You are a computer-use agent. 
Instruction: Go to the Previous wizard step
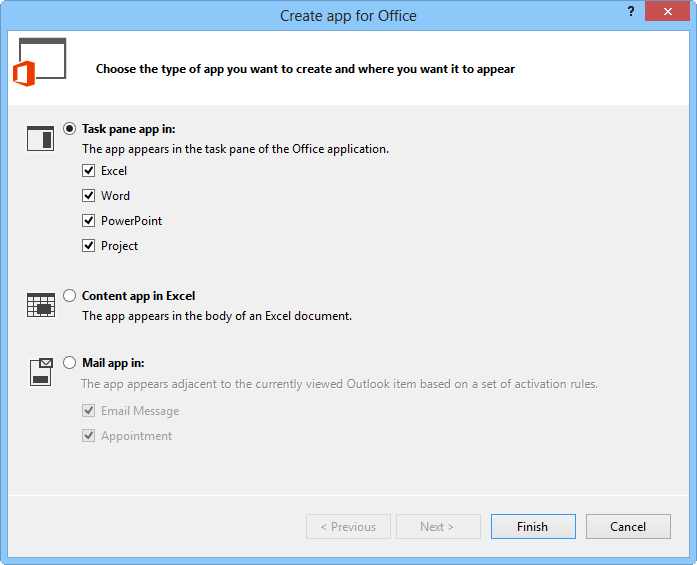click(348, 527)
